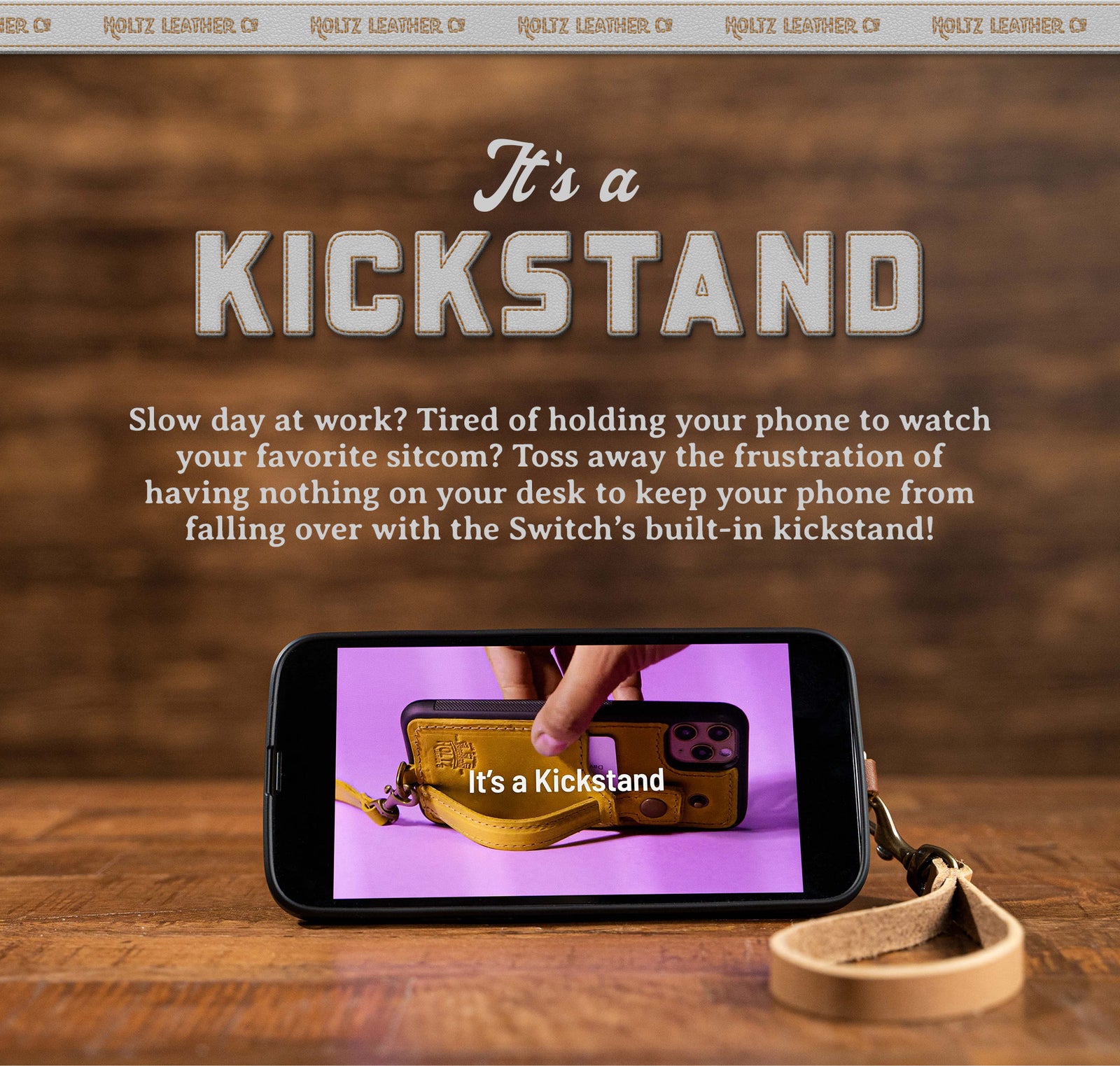Click the large KICKSTAND stitched title

coord(559,283)
